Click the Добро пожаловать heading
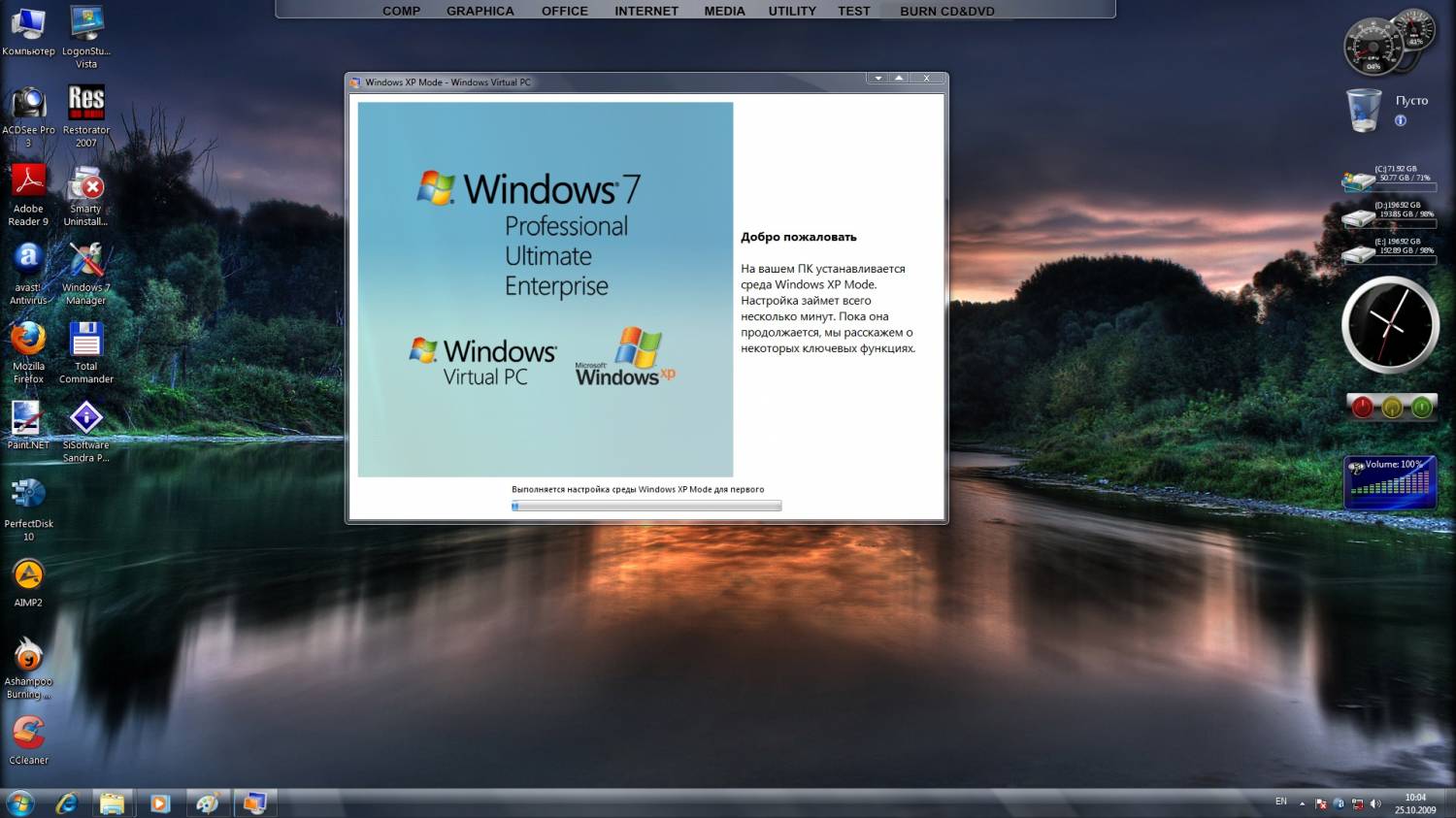This screenshot has height=818, width=1456. [x=799, y=237]
